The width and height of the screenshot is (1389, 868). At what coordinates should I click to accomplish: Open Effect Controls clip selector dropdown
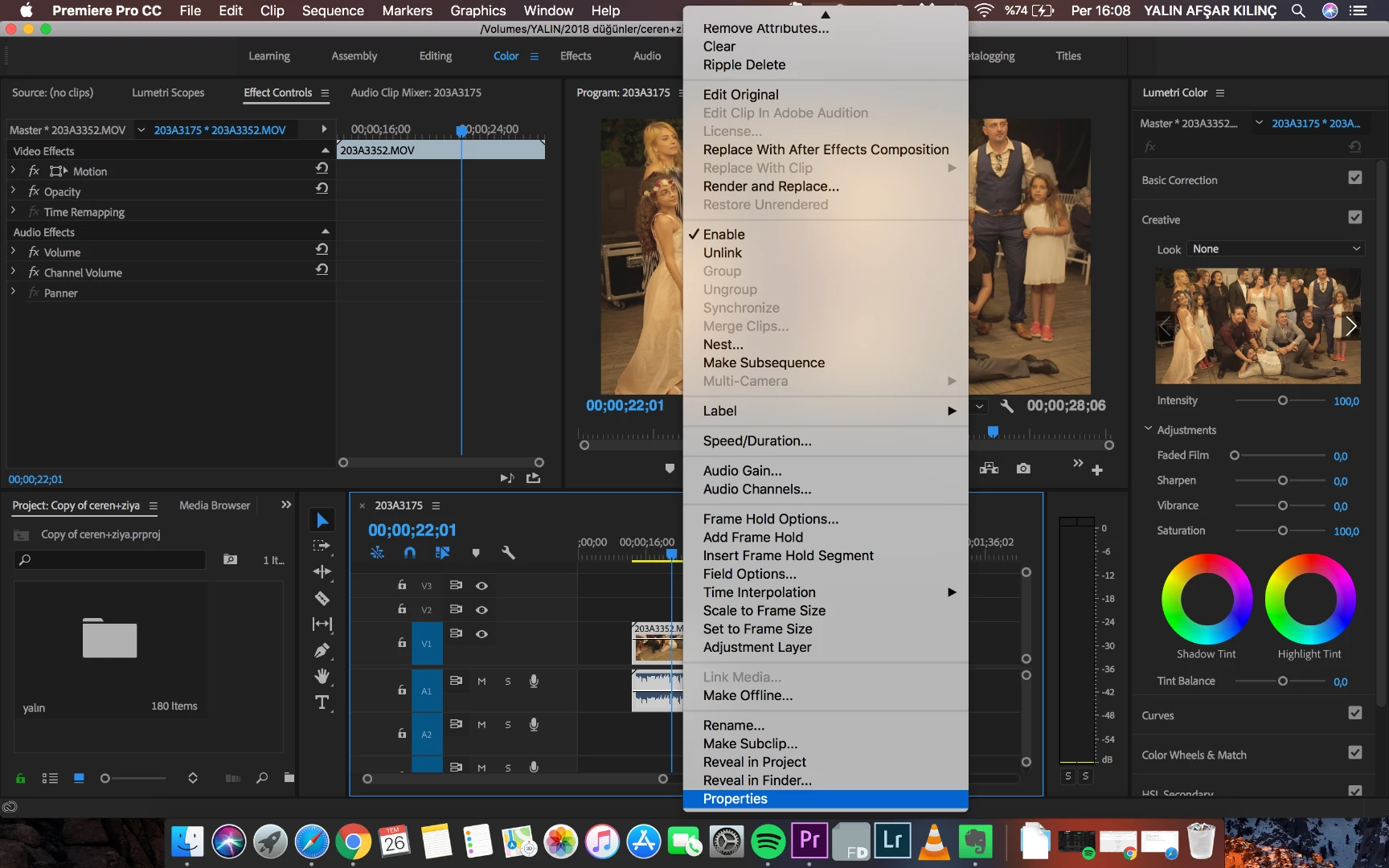click(141, 129)
